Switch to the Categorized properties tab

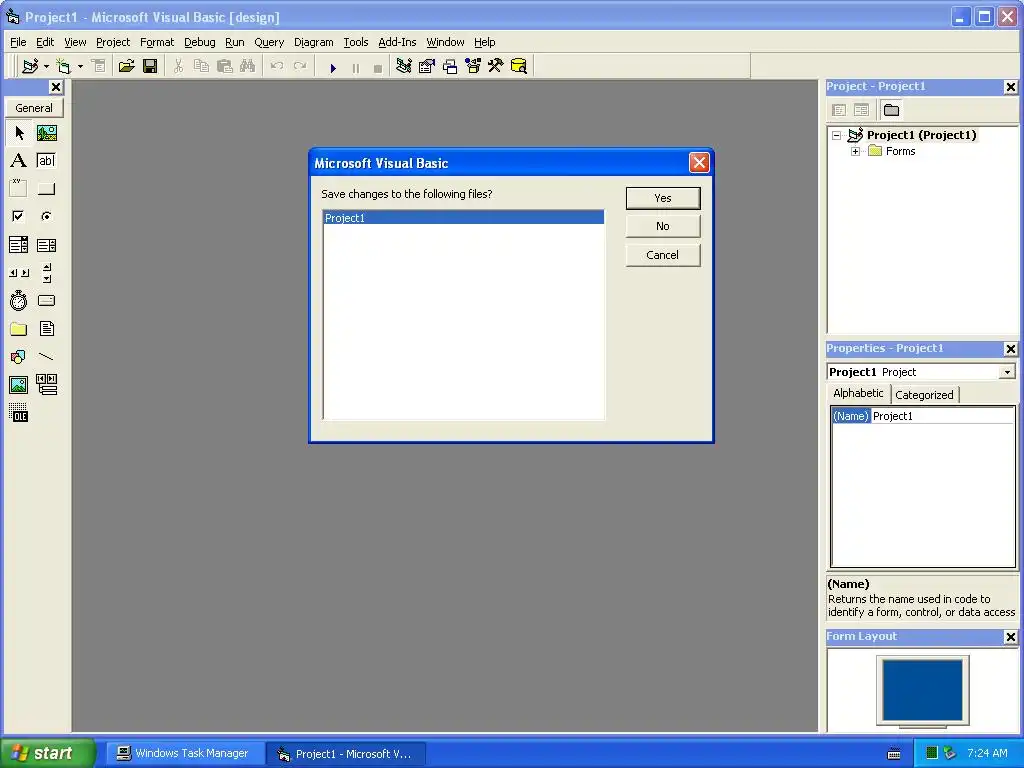(x=924, y=395)
